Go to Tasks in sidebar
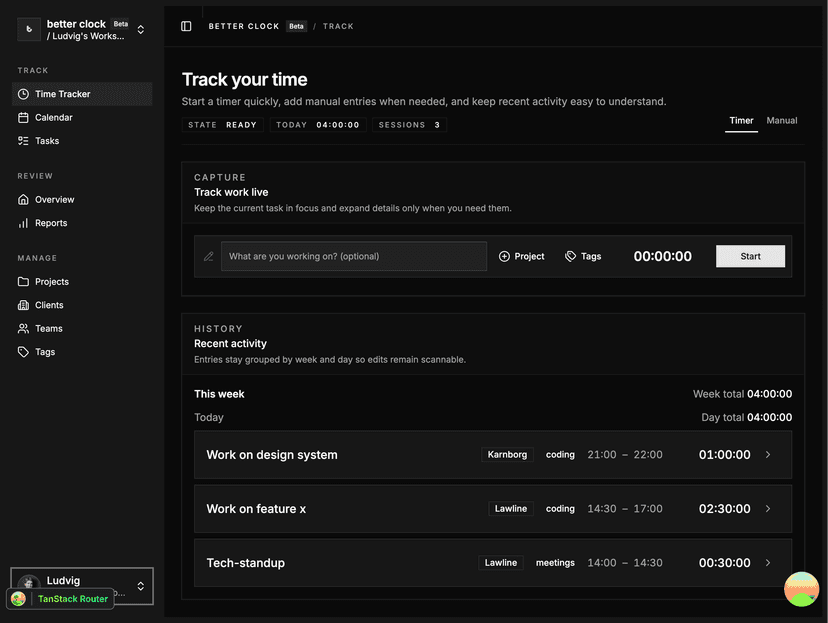The width and height of the screenshot is (828, 623). tap(47, 141)
